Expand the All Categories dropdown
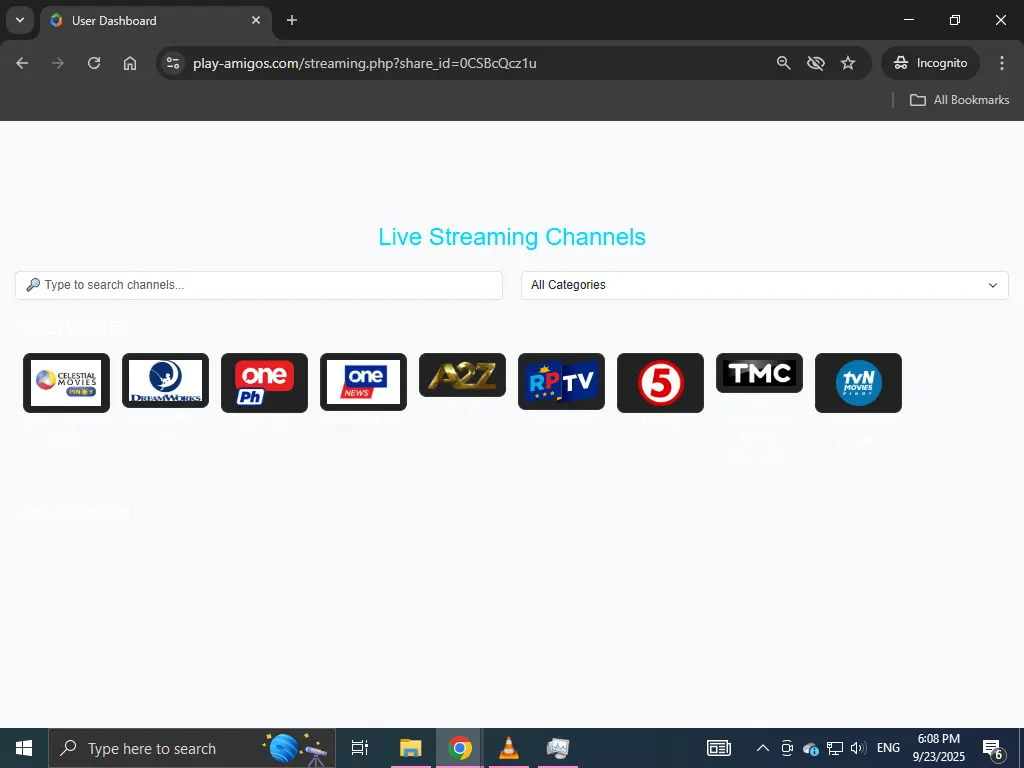This screenshot has height=768, width=1024. click(x=765, y=285)
